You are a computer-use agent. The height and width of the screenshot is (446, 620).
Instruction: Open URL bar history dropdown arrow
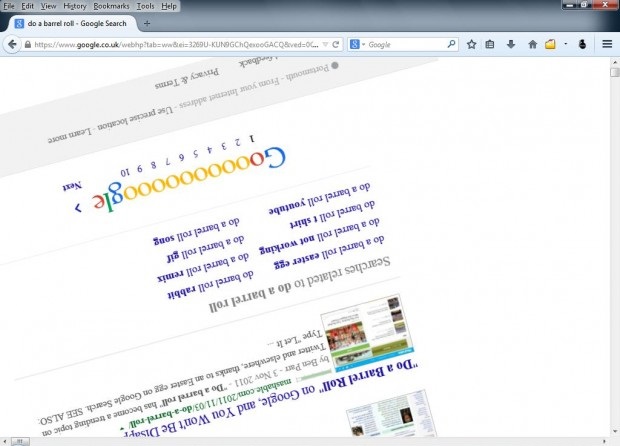coord(325,44)
